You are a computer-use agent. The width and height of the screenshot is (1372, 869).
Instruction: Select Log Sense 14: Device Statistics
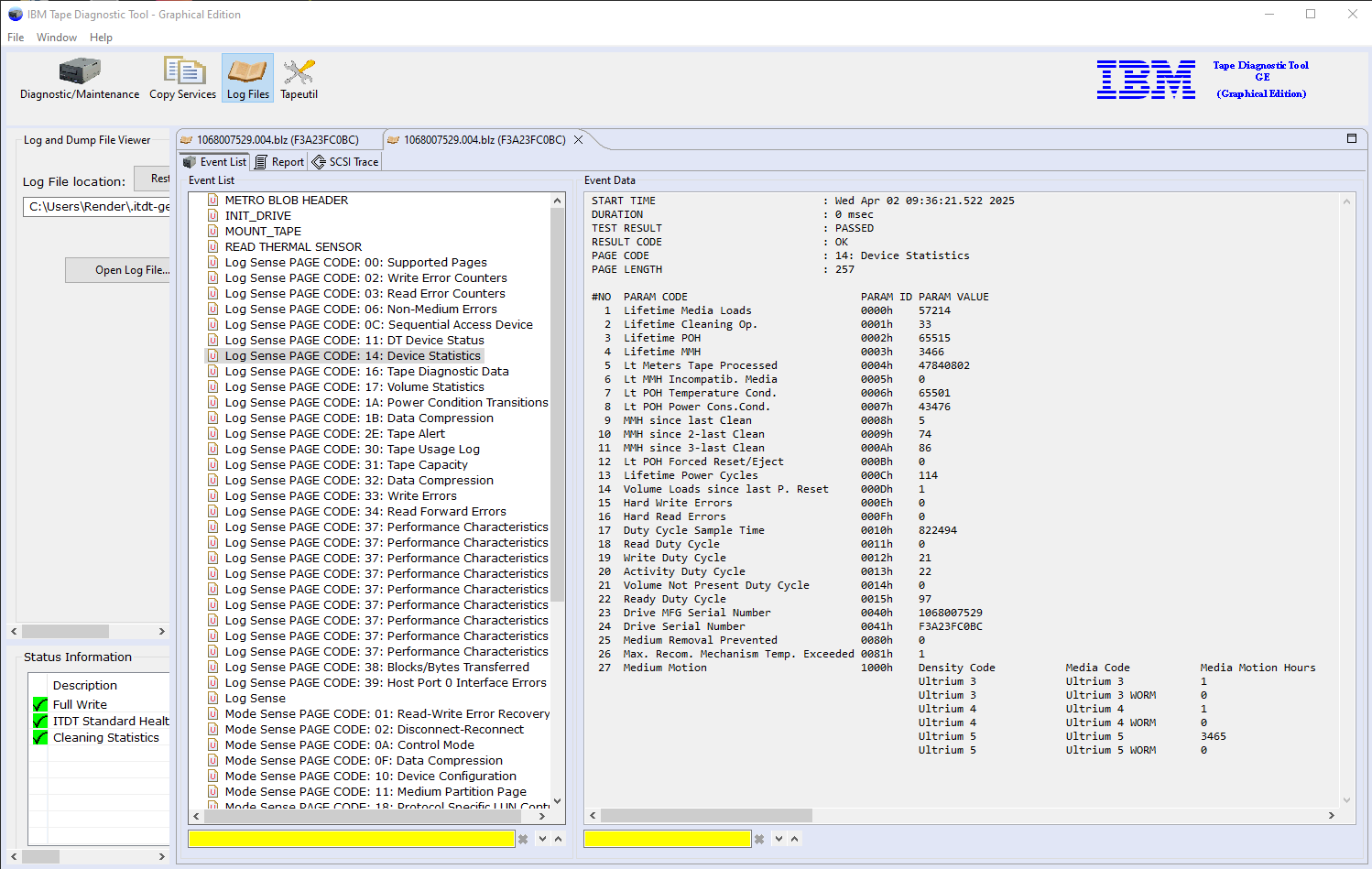[x=353, y=355]
